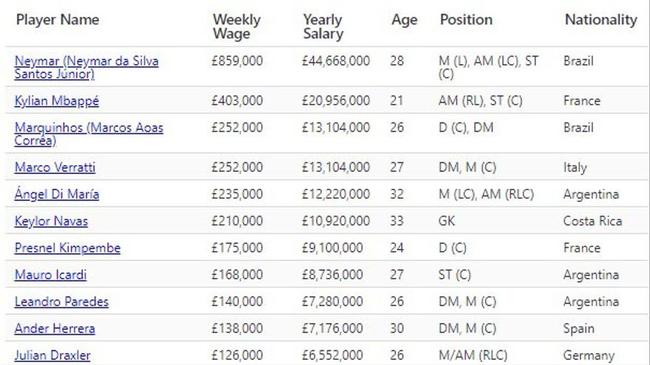
Task: Open Kylian Mbappé's player page
Action: (57, 101)
